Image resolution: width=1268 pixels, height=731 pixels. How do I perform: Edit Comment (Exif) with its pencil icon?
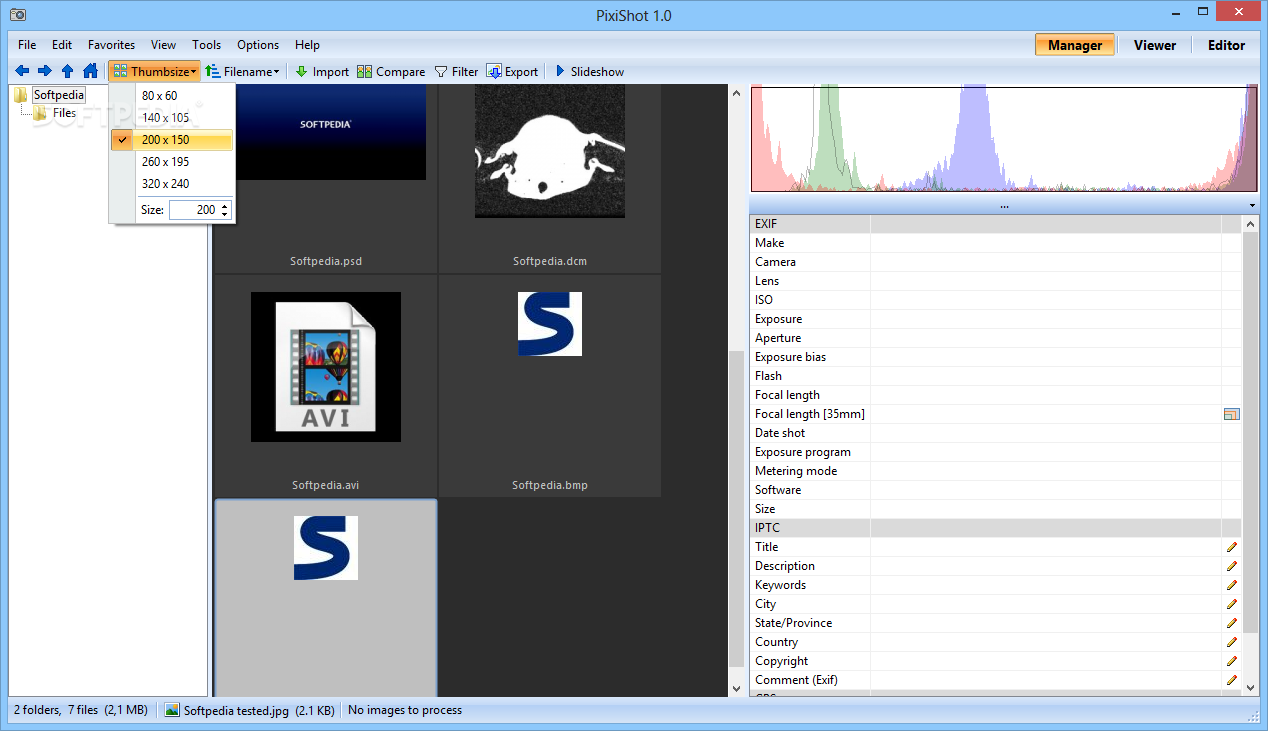coord(1232,680)
